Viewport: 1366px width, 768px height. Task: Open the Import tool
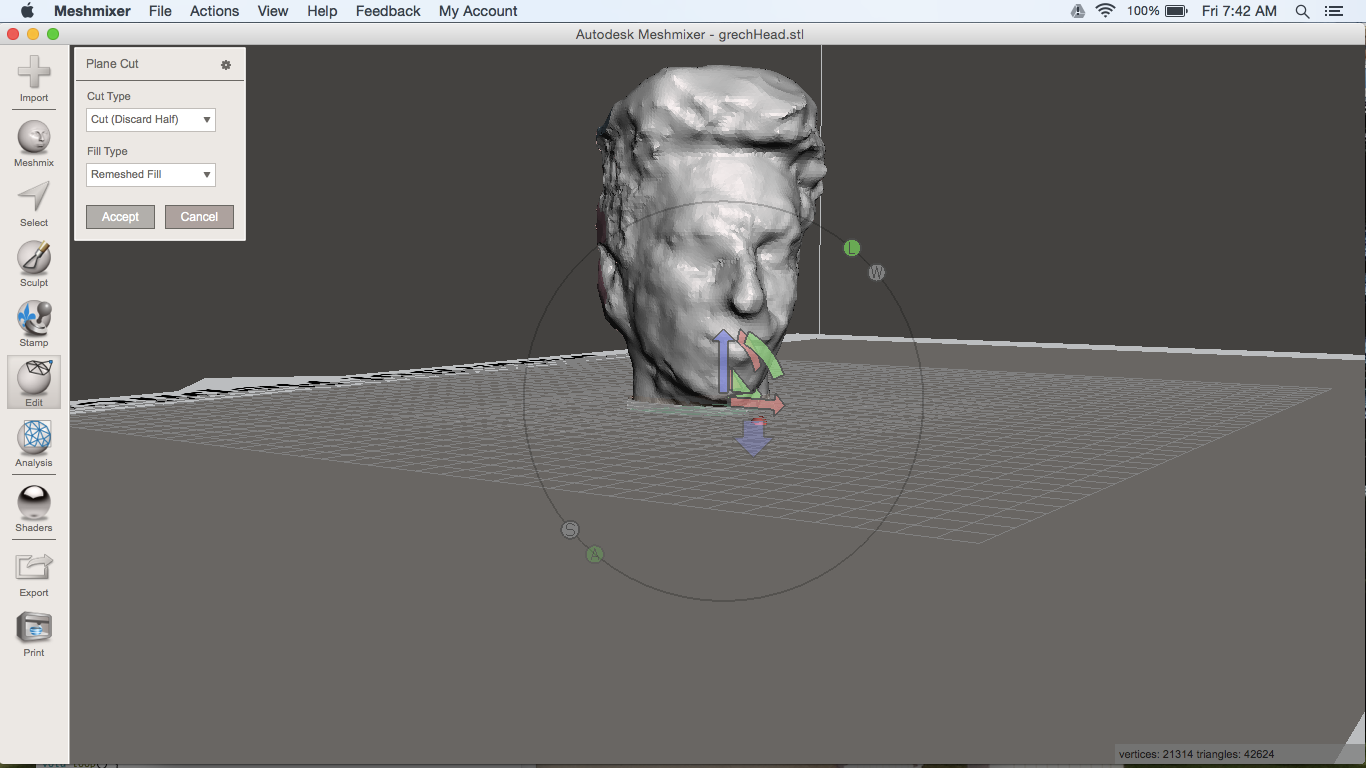point(34,78)
